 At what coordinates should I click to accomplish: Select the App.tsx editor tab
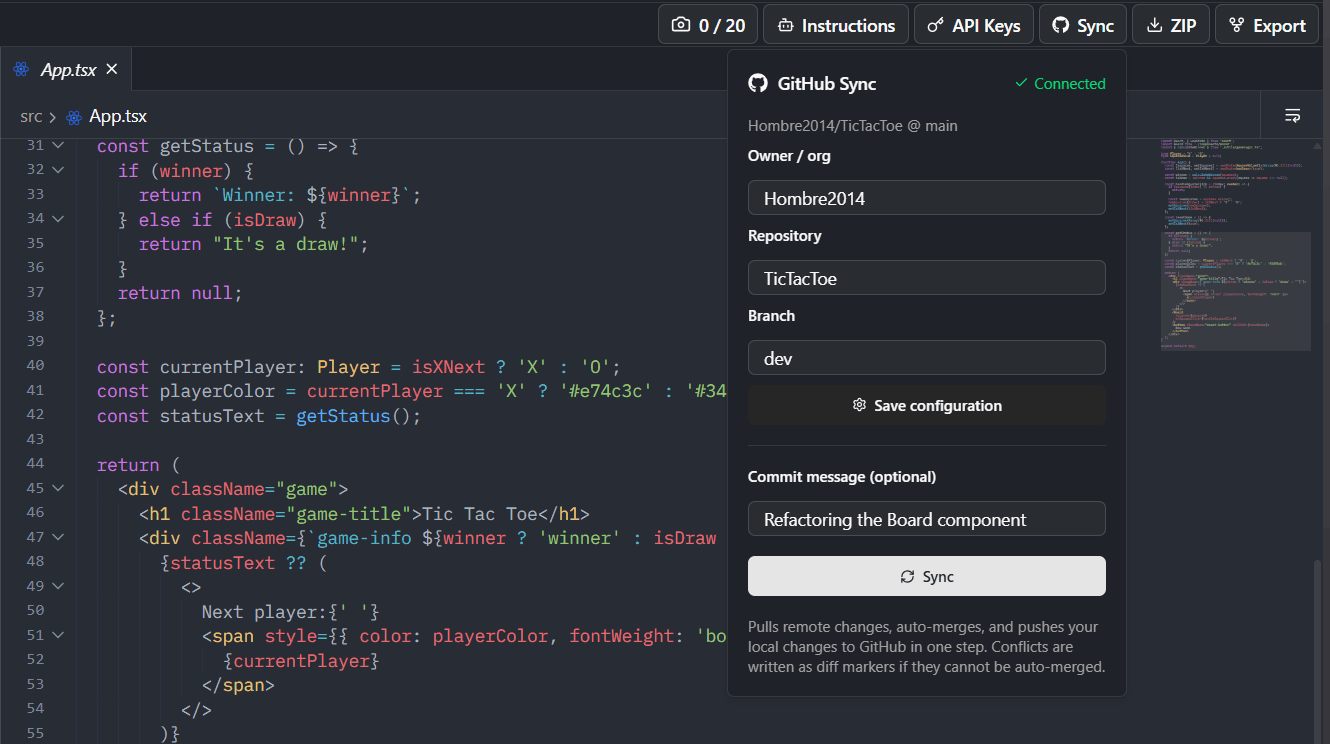66,69
